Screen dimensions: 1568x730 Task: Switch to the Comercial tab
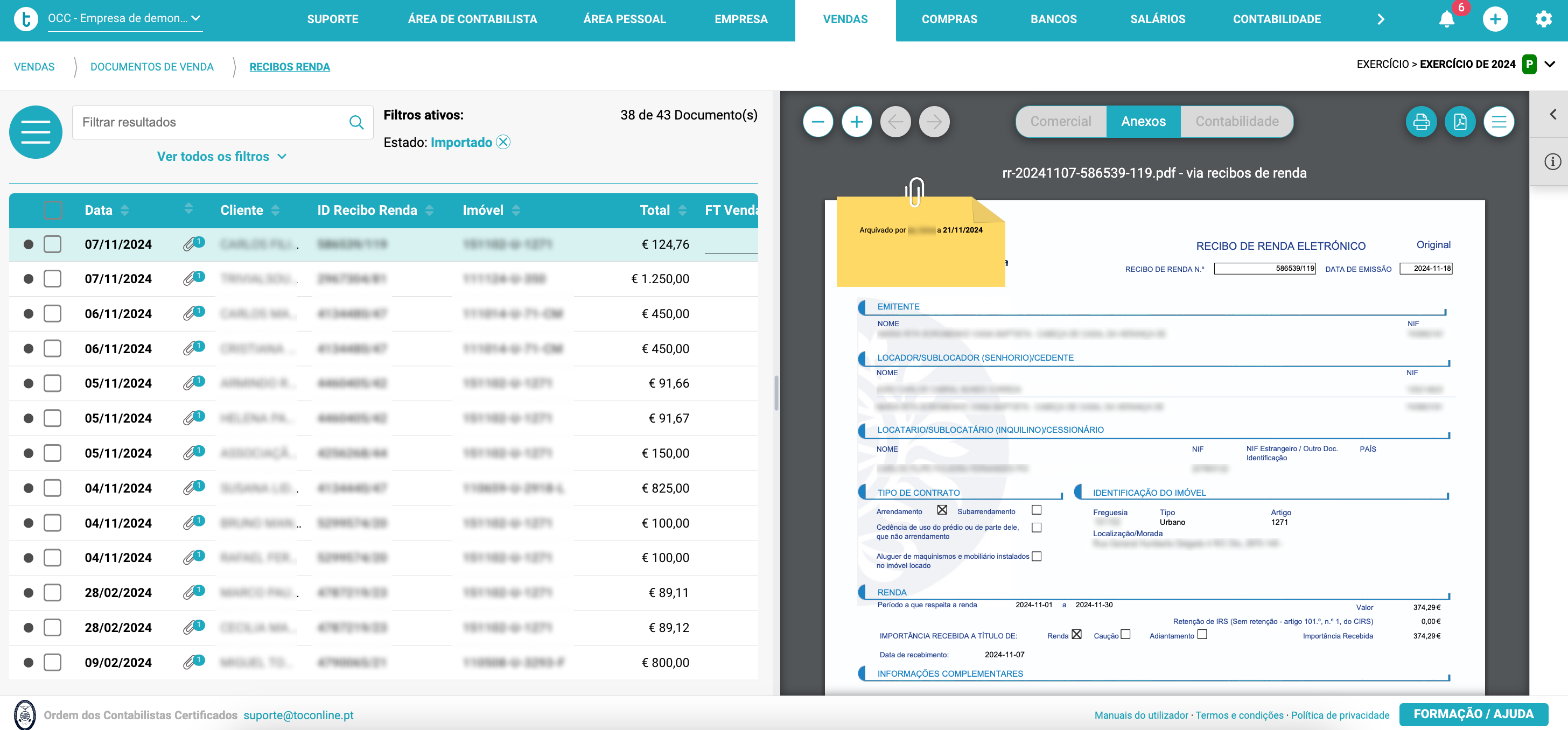(1060, 122)
